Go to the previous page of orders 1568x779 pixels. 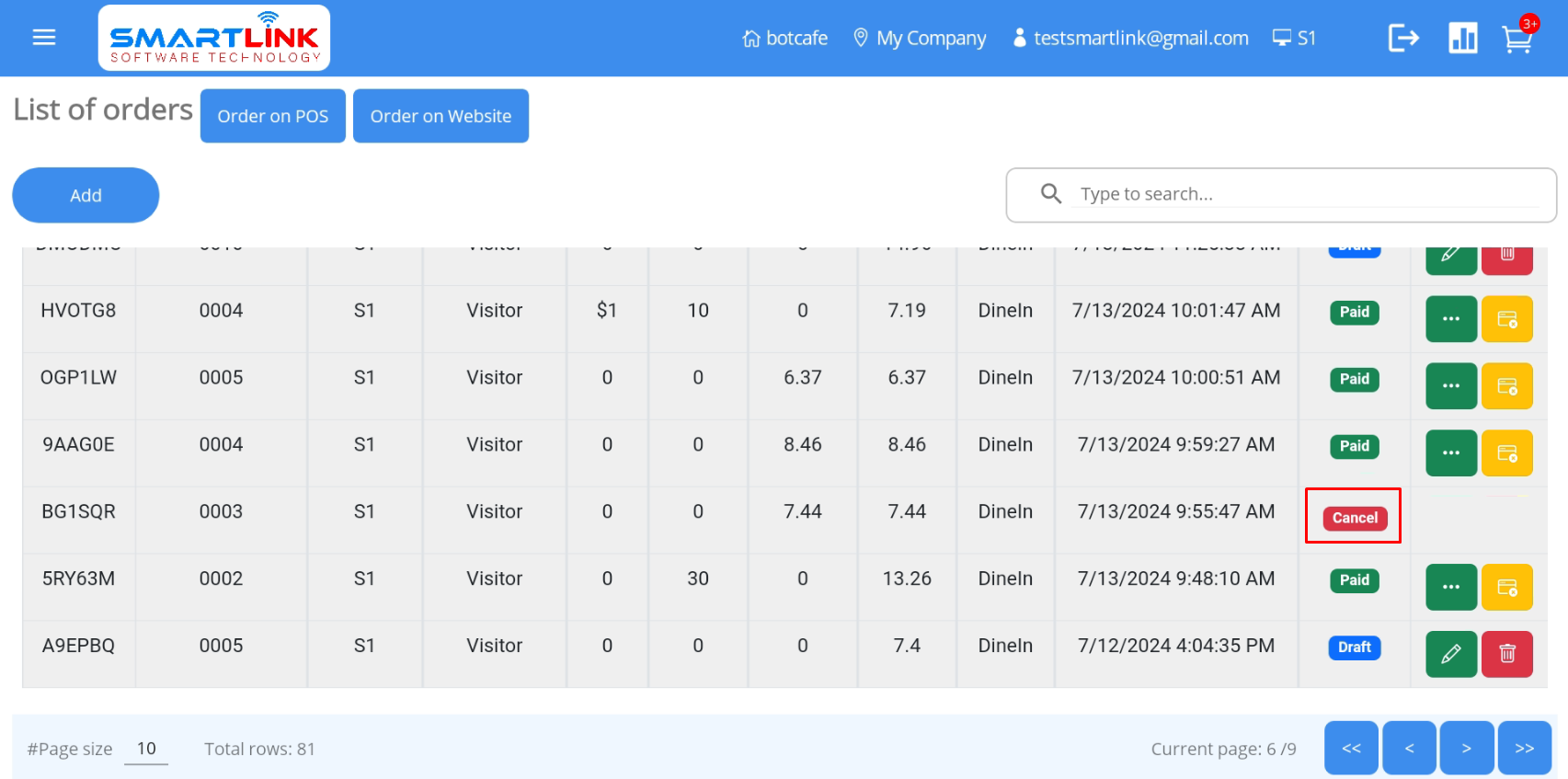point(1409,749)
